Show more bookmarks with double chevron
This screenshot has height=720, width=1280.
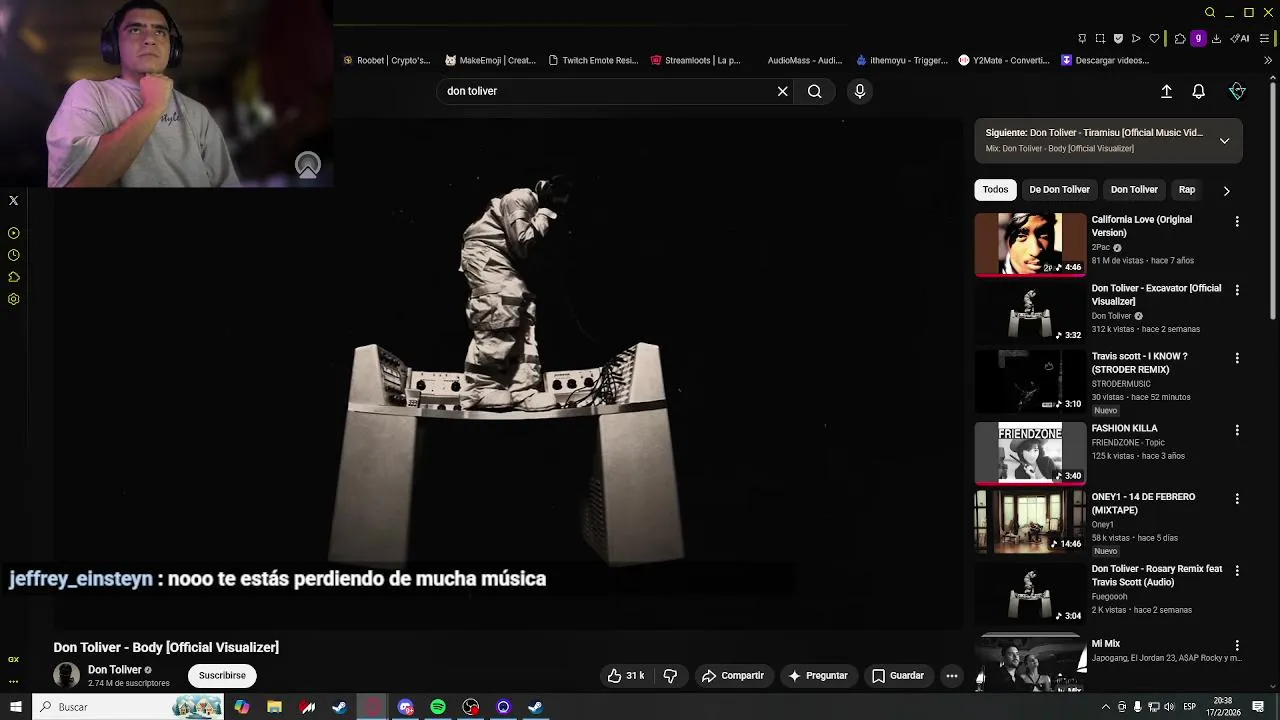coord(1268,60)
